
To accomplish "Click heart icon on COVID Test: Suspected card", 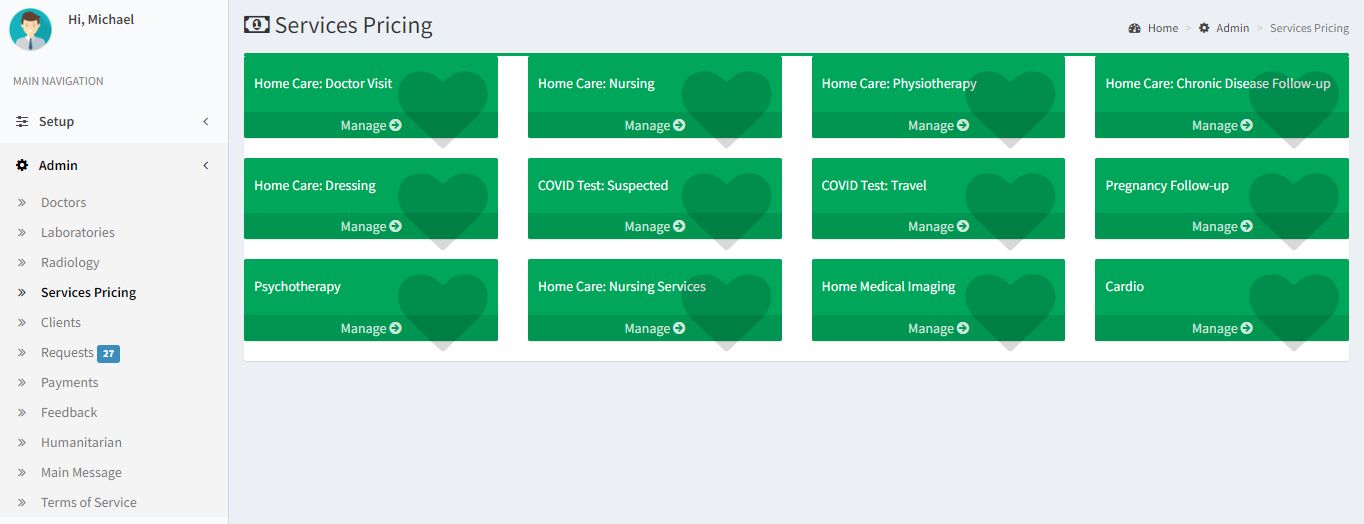I will [x=726, y=210].
